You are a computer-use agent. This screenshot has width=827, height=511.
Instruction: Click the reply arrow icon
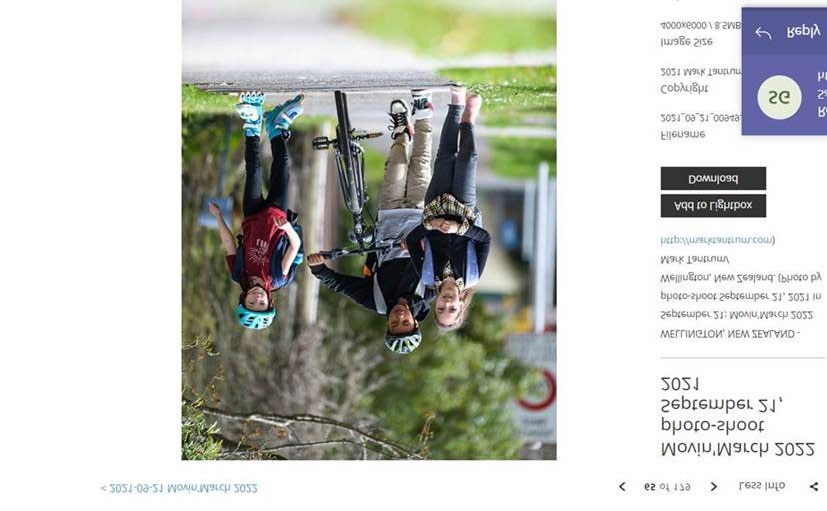tap(763, 33)
